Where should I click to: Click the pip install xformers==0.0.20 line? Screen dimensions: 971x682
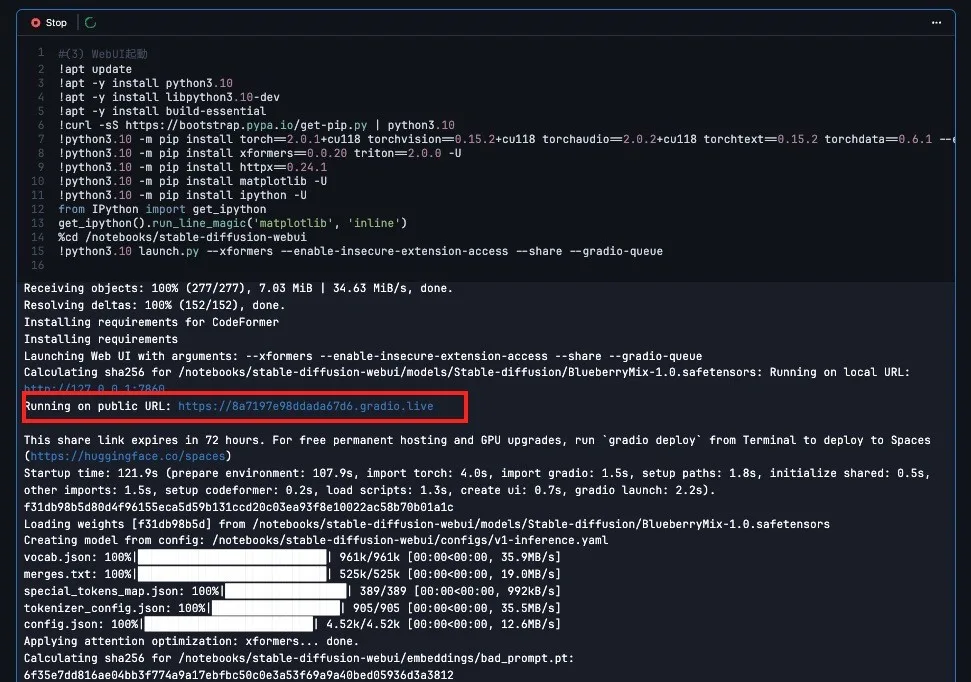259,153
